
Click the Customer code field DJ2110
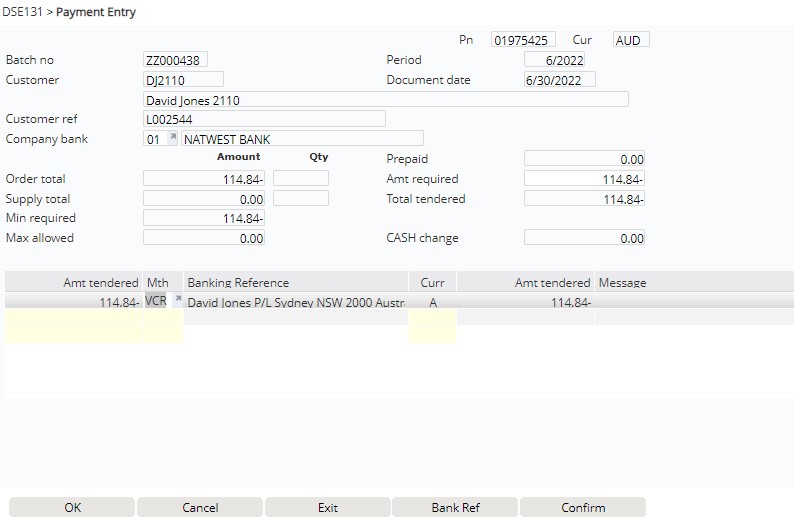(x=183, y=80)
